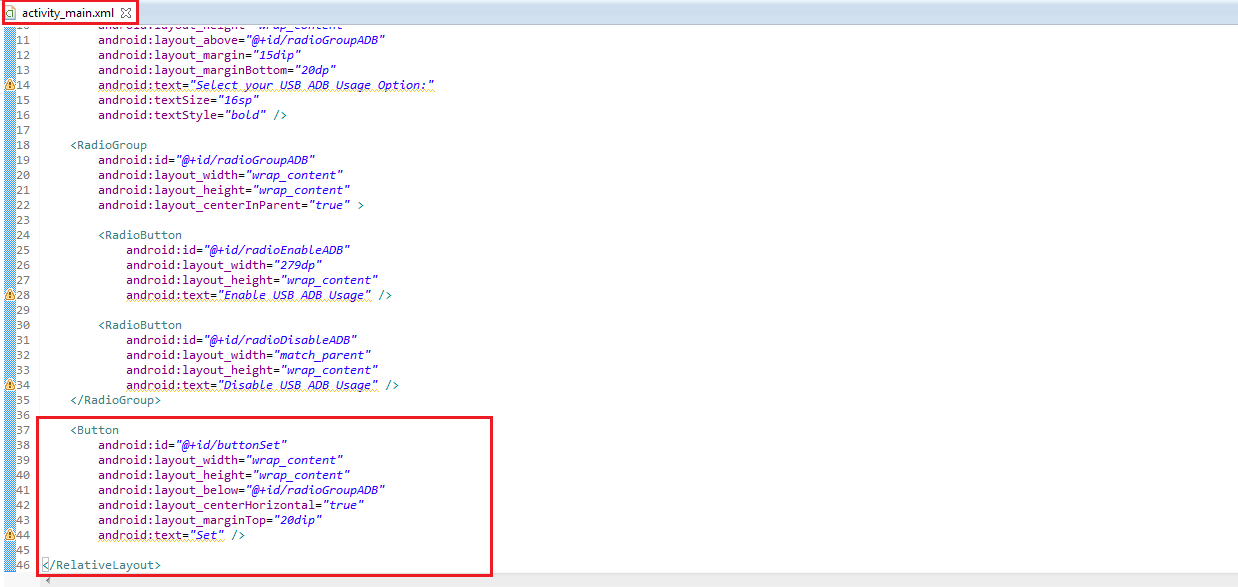Click the warning marker on line 34
Viewport: 1238px width, 587px height.
pyautogui.click(x=10, y=385)
